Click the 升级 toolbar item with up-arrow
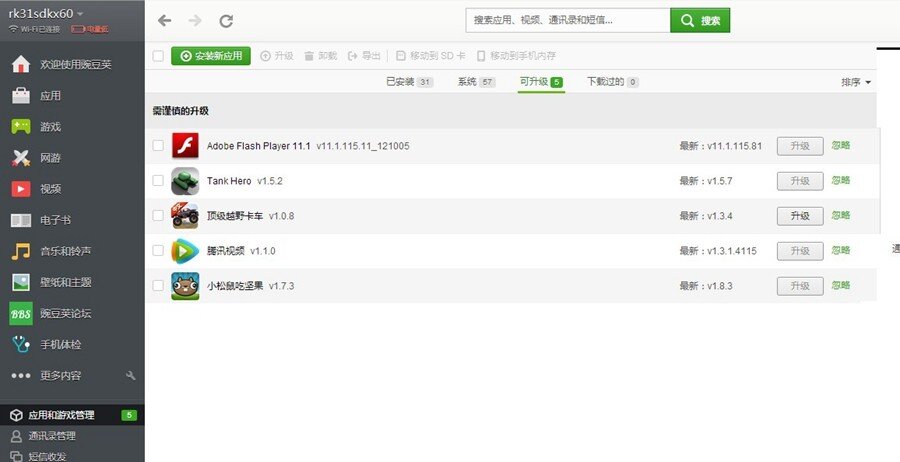900x462 pixels. (x=277, y=56)
